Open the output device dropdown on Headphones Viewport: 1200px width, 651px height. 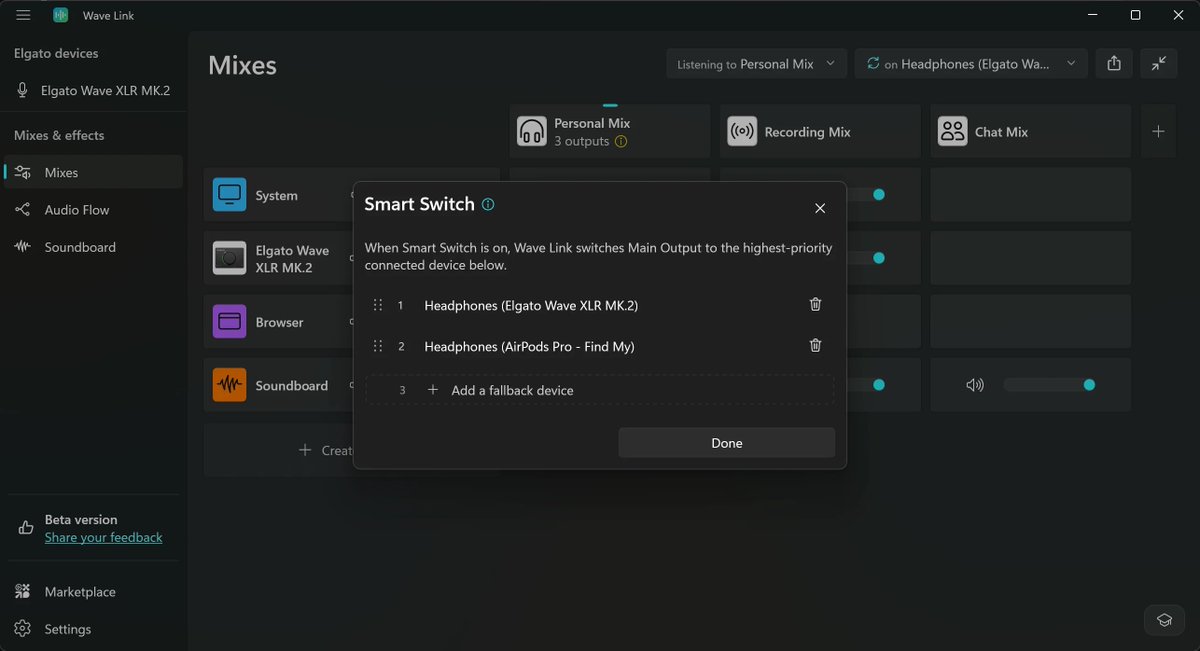(971, 64)
